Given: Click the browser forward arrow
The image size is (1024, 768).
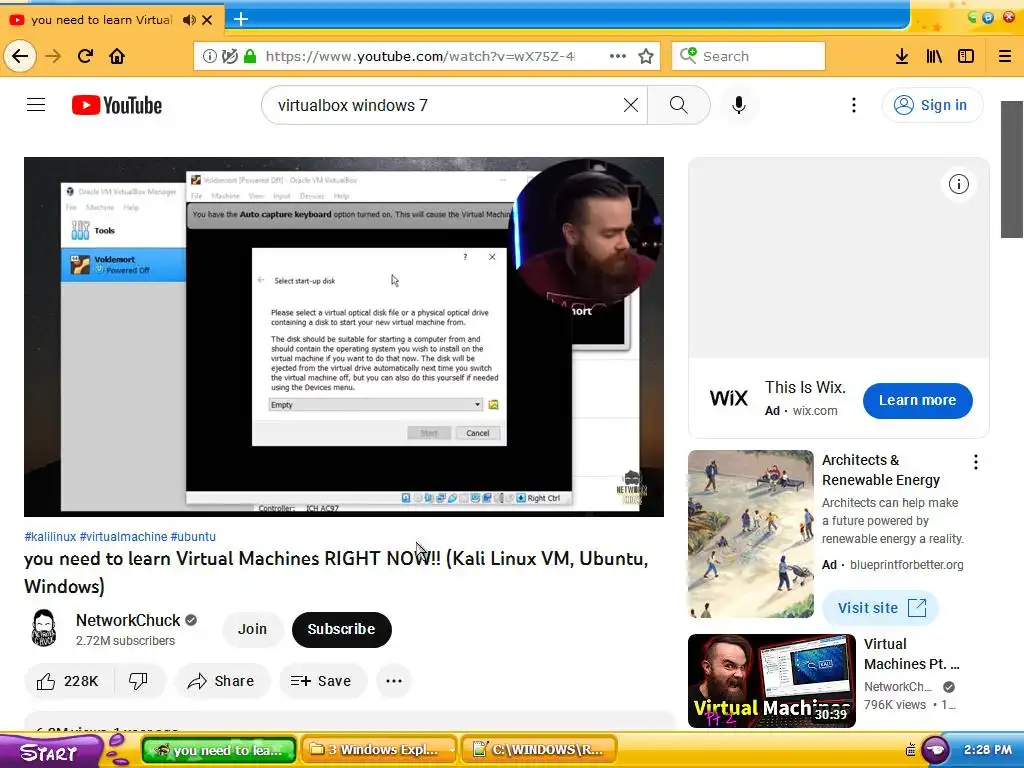Looking at the screenshot, I should [x=53, y=56].
